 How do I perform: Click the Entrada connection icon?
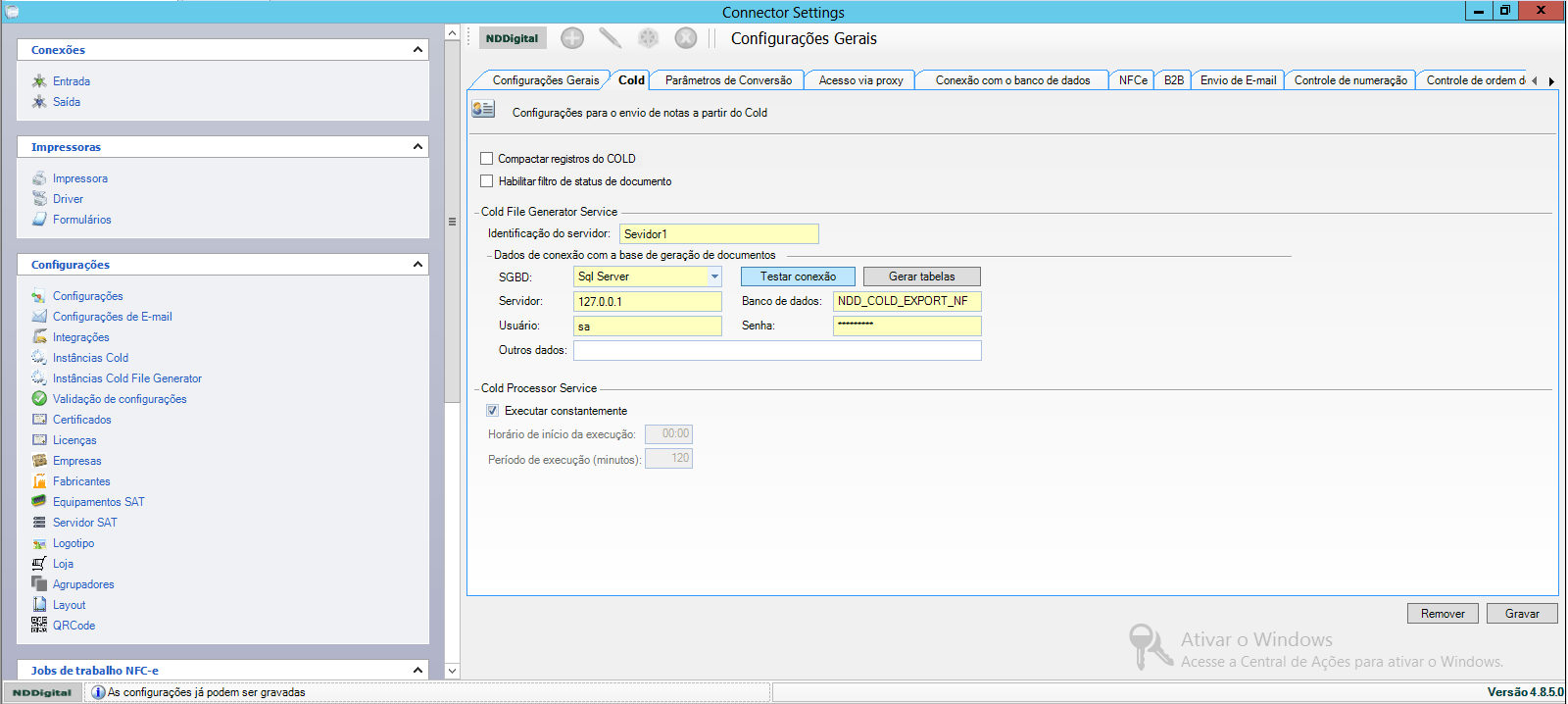click(39, 81)
